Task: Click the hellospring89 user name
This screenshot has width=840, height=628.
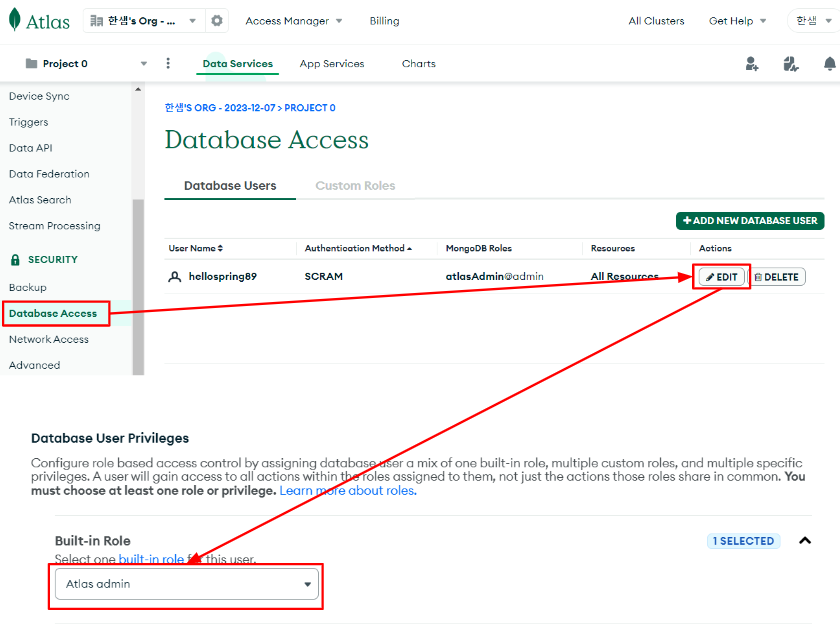Action: 223,276
